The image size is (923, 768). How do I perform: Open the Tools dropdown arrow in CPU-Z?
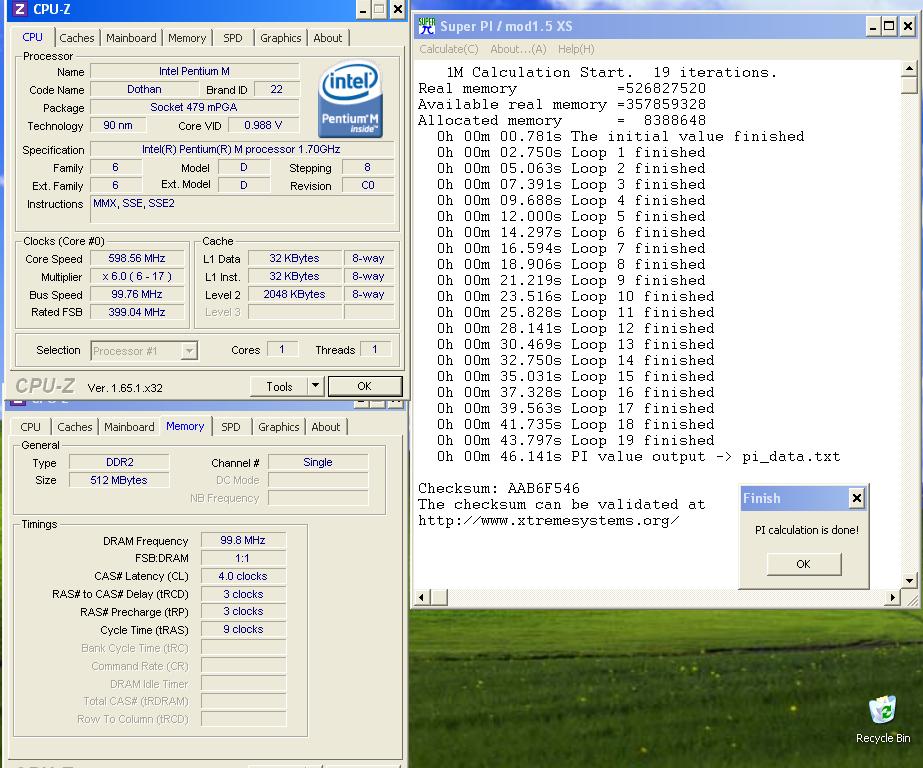(316, 386)
